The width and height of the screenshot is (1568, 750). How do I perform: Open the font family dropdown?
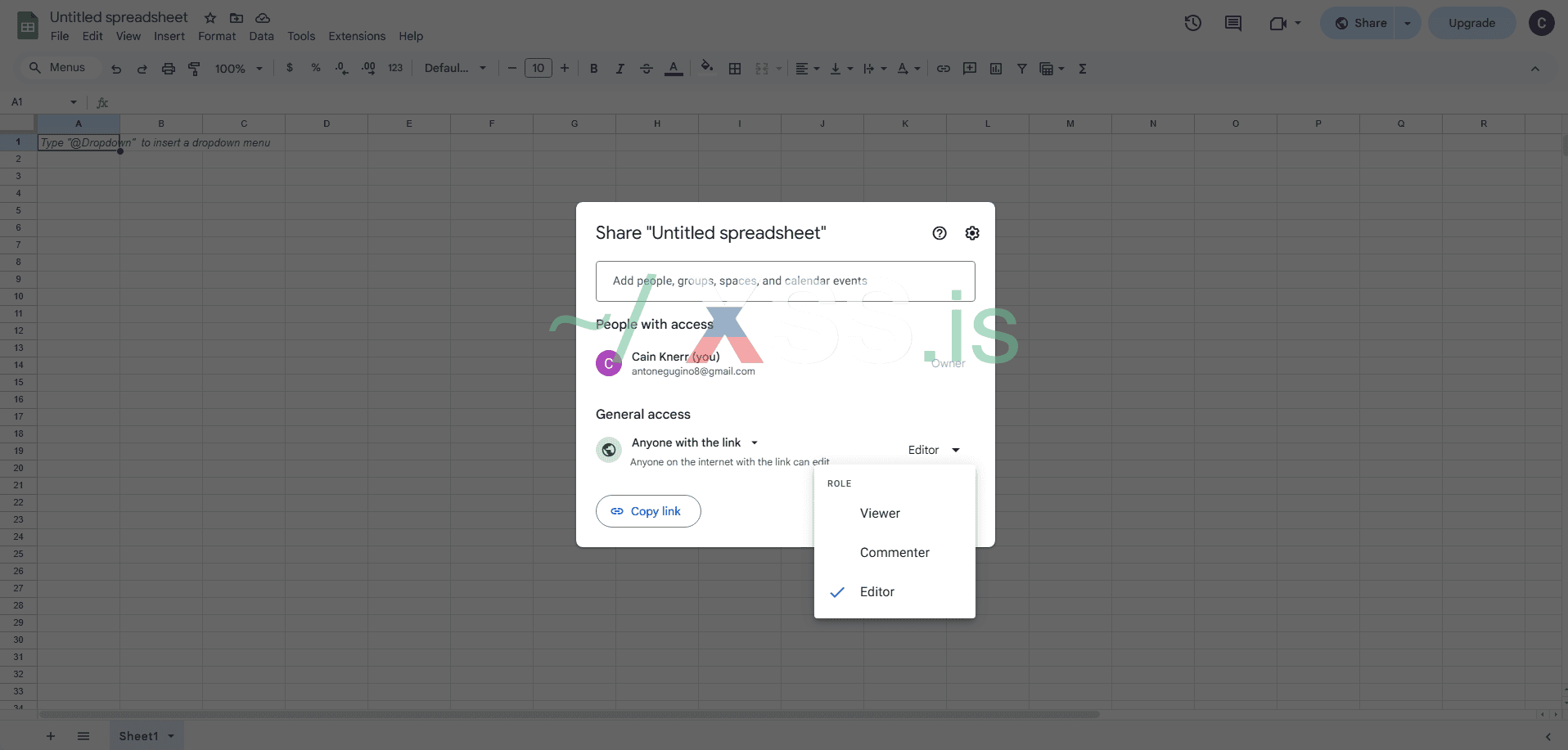point(455,68)
